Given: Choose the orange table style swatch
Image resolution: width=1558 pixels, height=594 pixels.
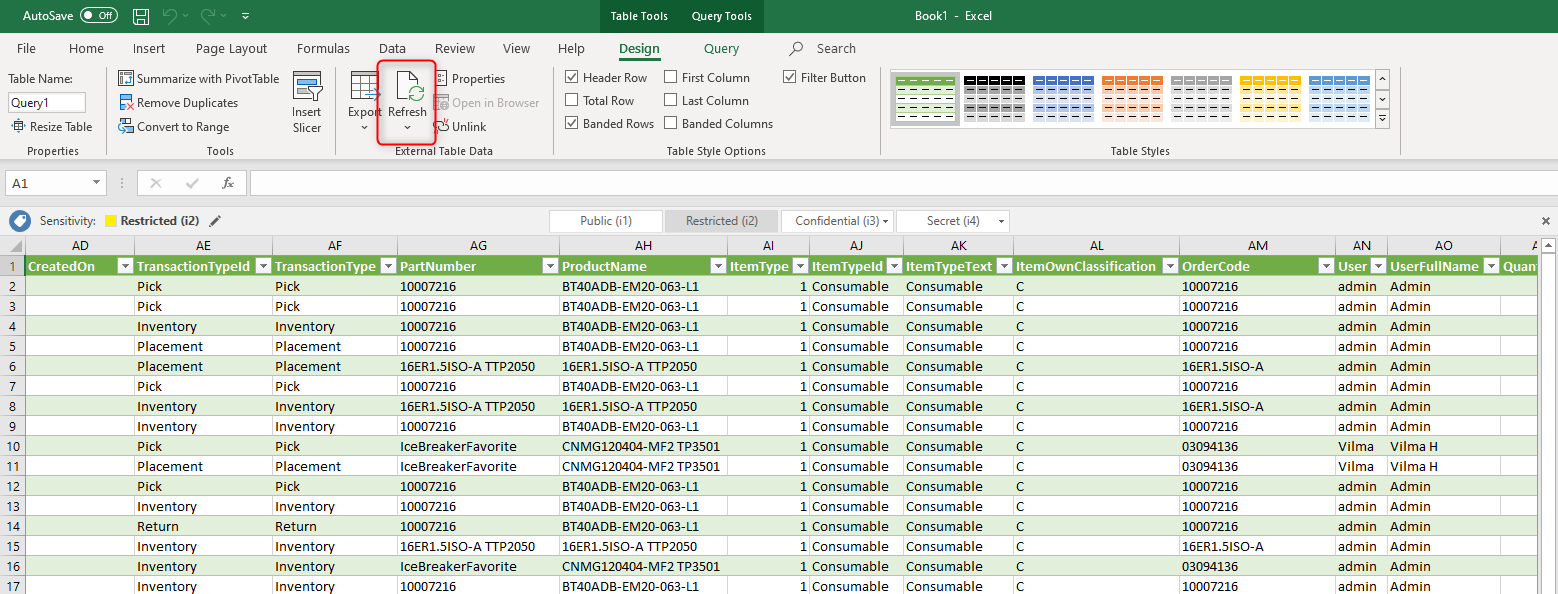Looking at the screenshot, I should (x=1132, y=99).
